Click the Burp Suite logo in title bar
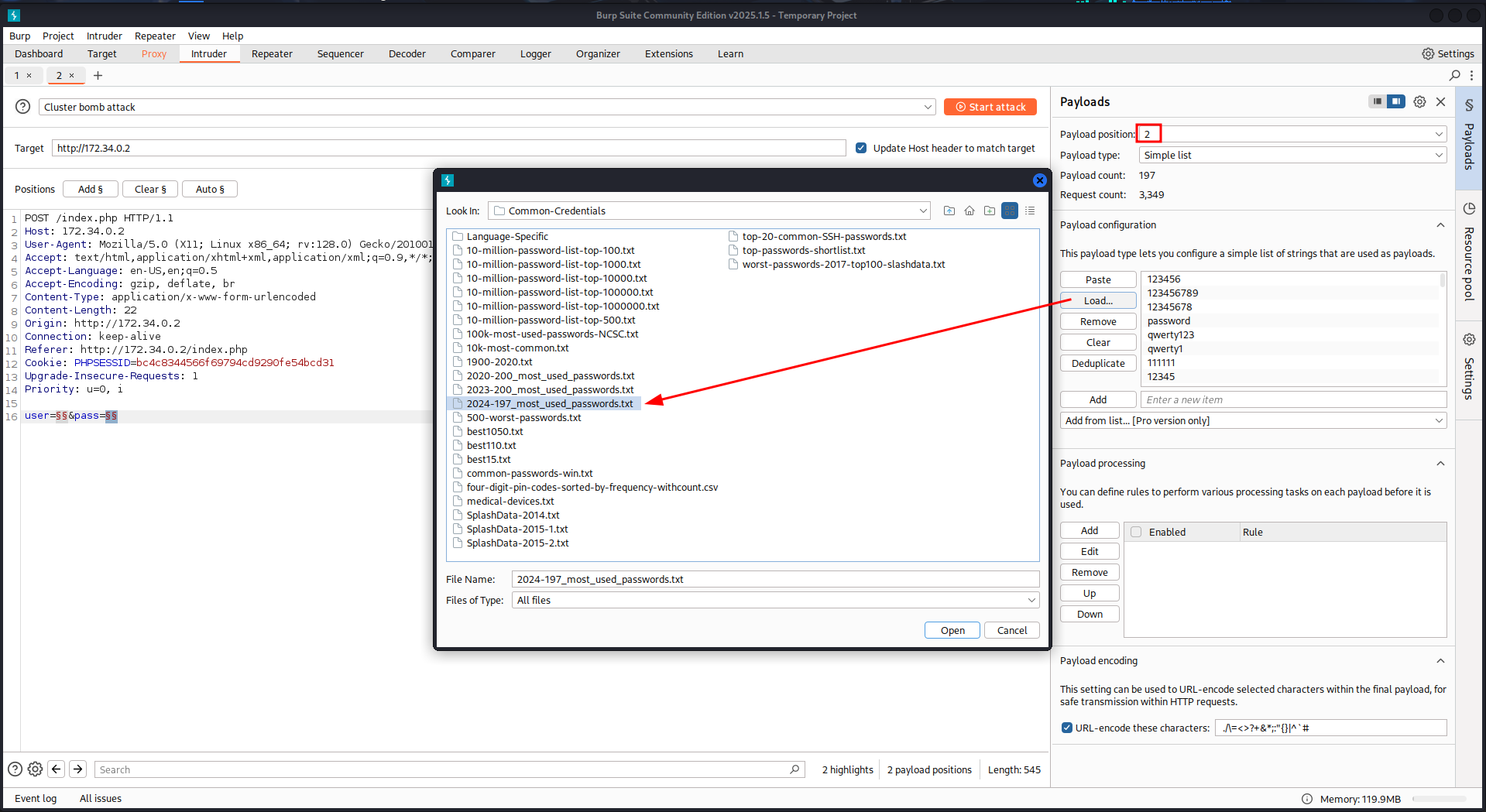 tap(13, 15)
